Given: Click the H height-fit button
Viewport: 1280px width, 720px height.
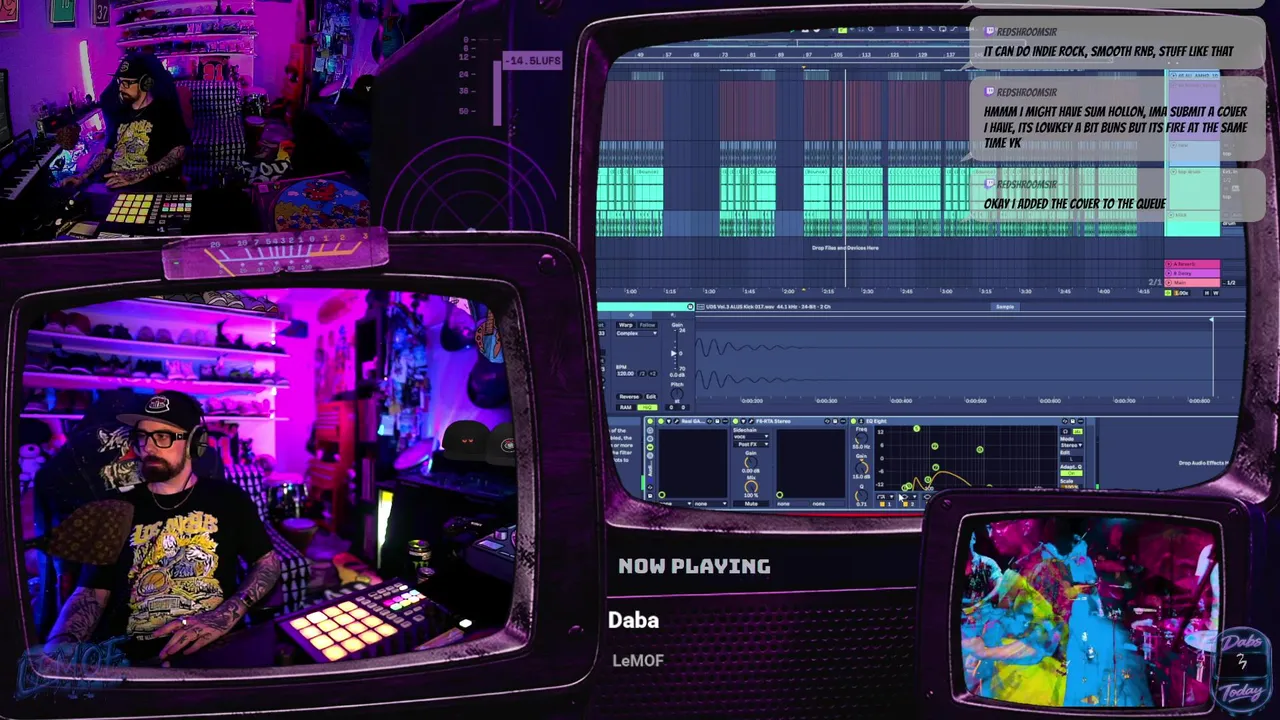Looking at the screenshot, I should click(1207, 293).
